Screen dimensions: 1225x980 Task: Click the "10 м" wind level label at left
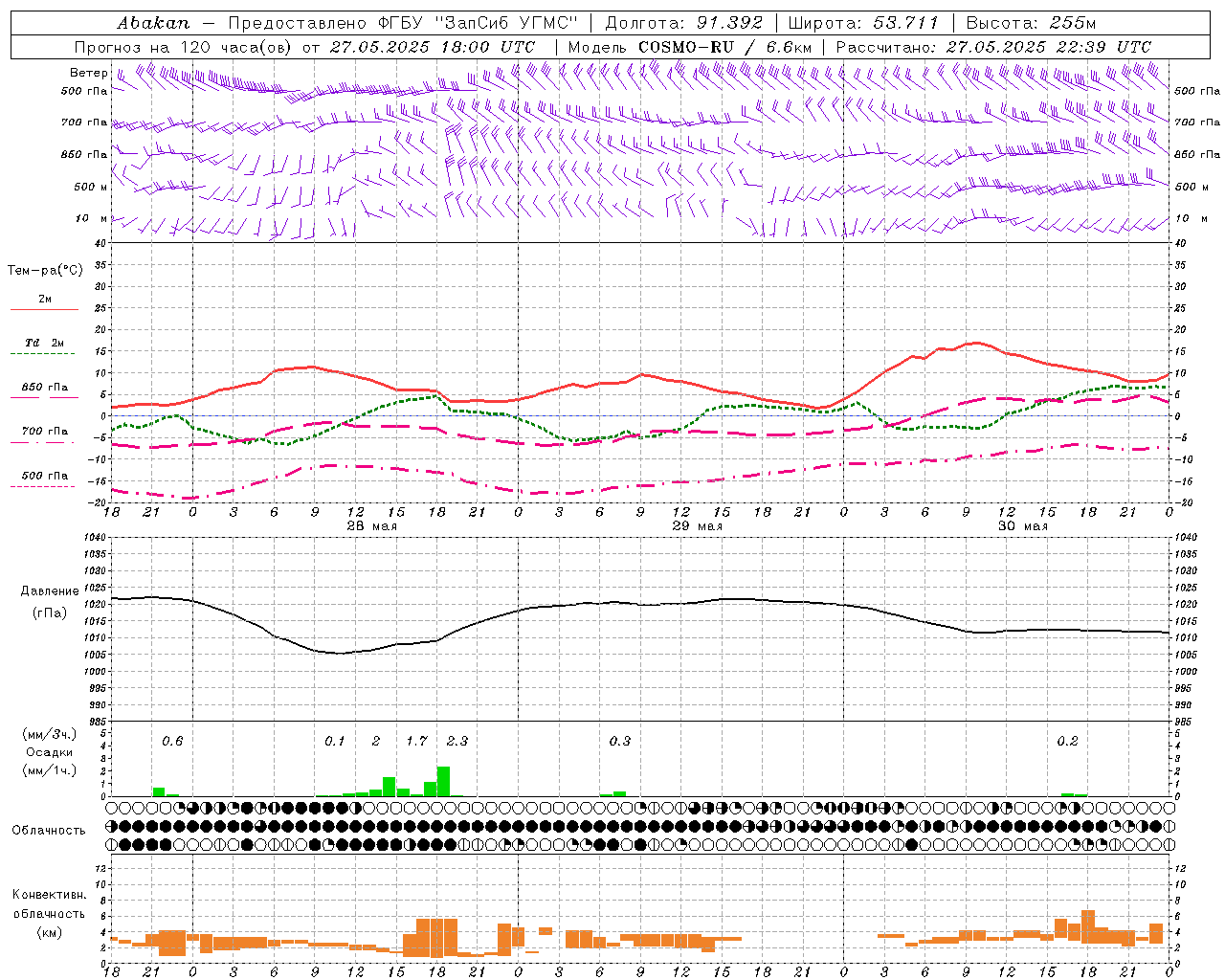(x=92, y=218)
